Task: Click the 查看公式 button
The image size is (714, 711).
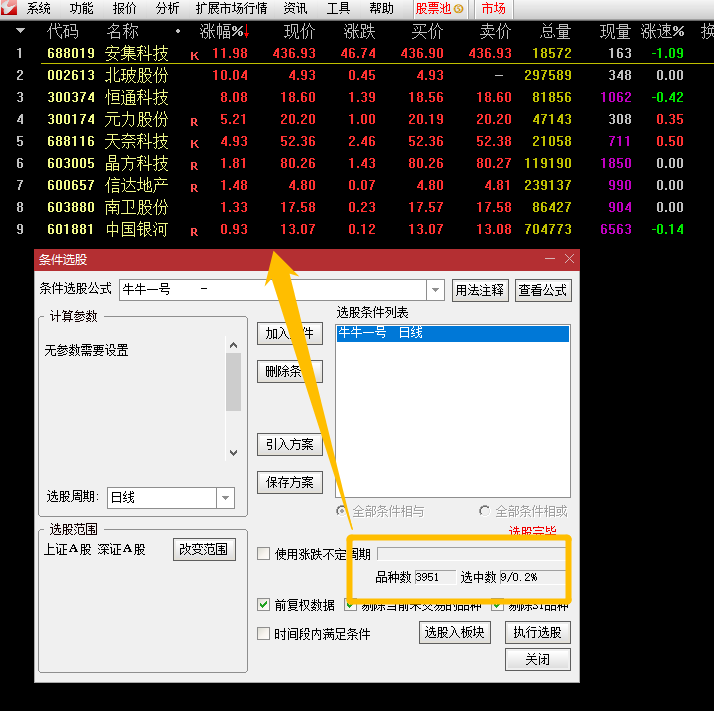Action: coord(543,290)
